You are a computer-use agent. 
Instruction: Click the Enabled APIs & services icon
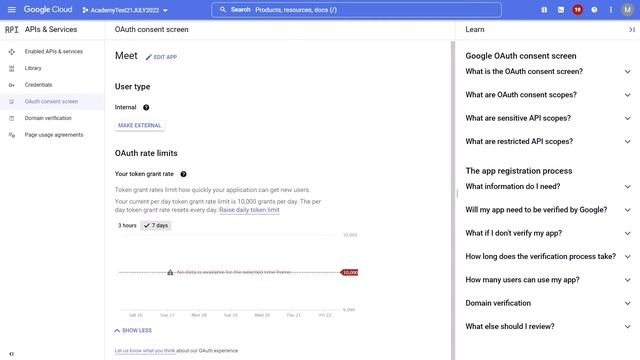click(x=11, y=52)
